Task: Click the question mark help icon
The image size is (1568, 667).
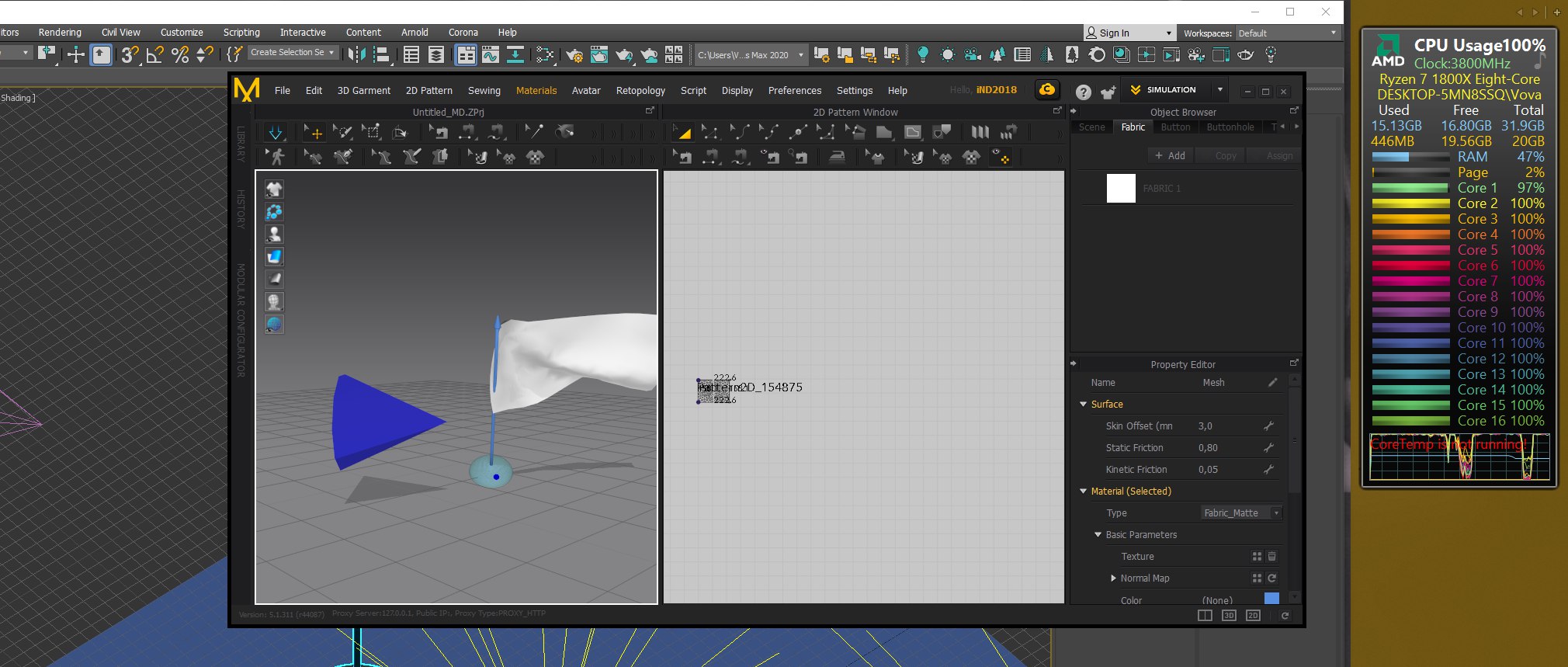Action: click(x=1084, y=92)
